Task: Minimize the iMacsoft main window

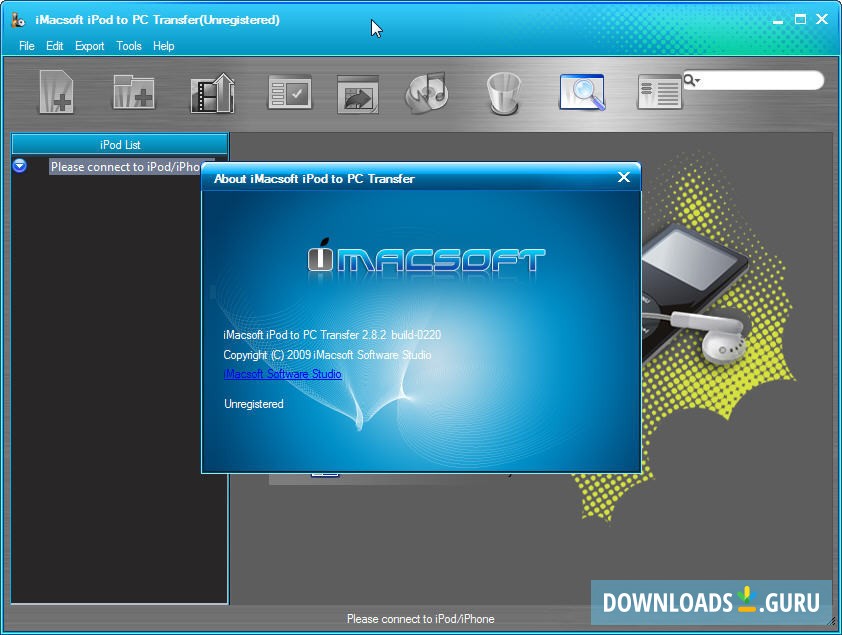Action: tap(778, 20)
